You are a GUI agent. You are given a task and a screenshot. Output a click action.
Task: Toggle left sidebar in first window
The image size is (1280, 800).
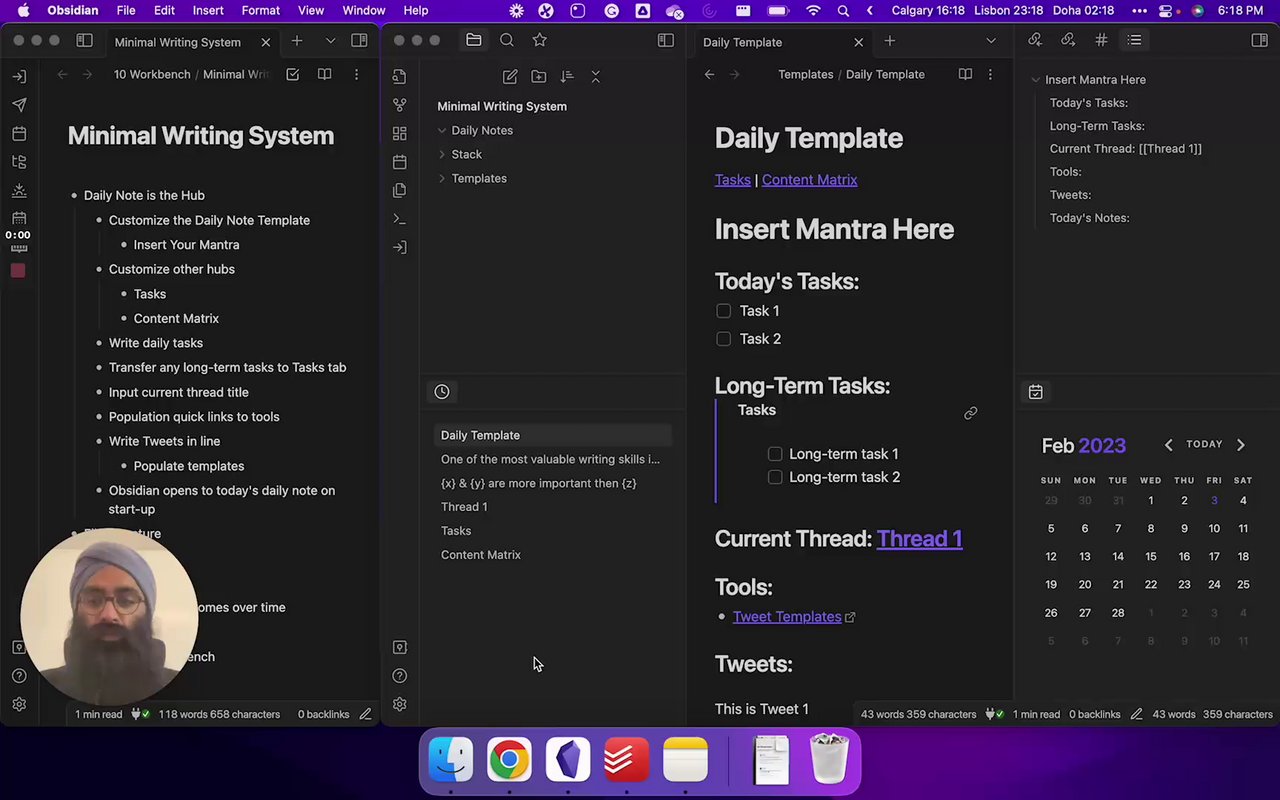[84, 41]
